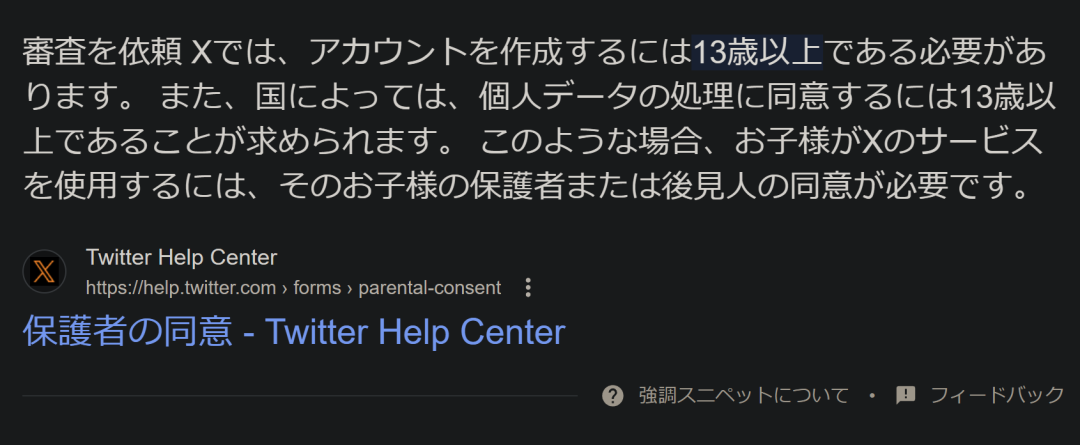This screenshot has height=445, width=1080.
Task: Click the 審査を依頼 text in the snippet
Action: [x=101, y=52]
